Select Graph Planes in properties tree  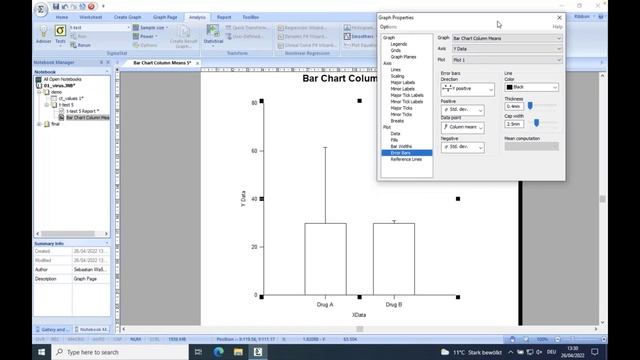click(403, 57)
